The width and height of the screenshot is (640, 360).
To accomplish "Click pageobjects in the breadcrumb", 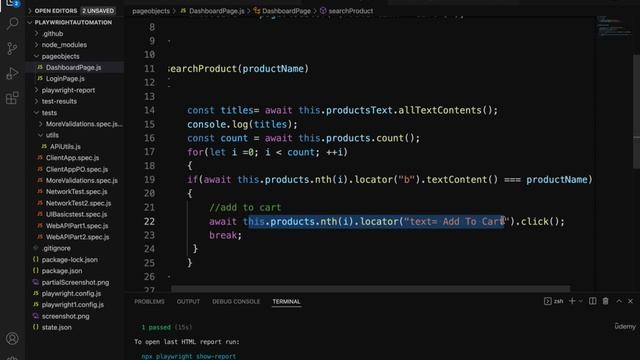I will tap(151, 11).
